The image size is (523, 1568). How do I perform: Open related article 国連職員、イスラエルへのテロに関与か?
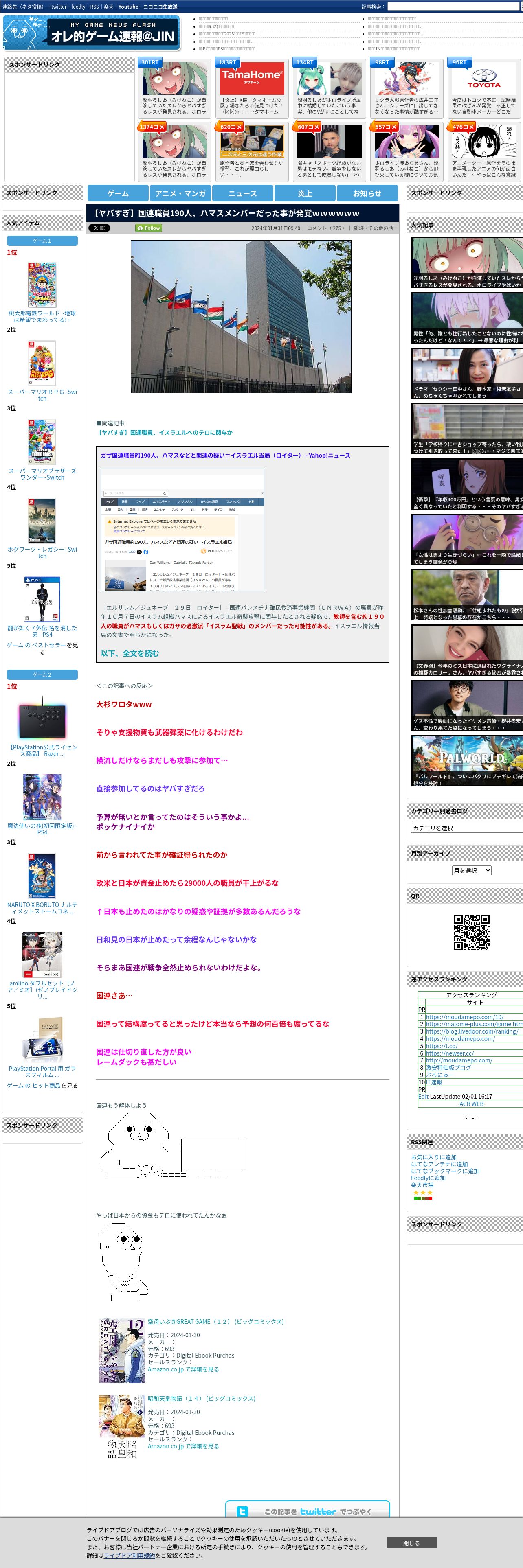[165, 432]
